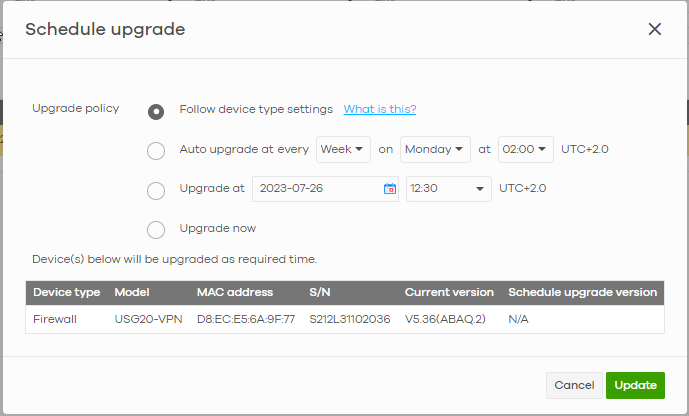689x416 pixels.
Task: Click the MAC address column header
Action: point(233,292)
